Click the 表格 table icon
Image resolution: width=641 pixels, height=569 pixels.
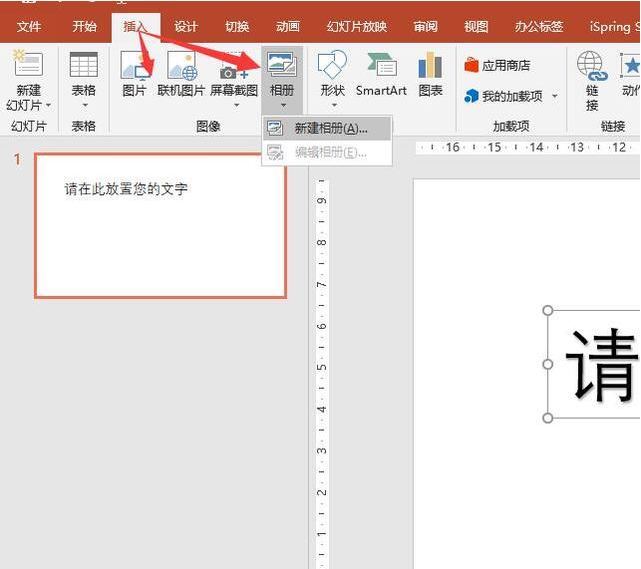[84, 66]
